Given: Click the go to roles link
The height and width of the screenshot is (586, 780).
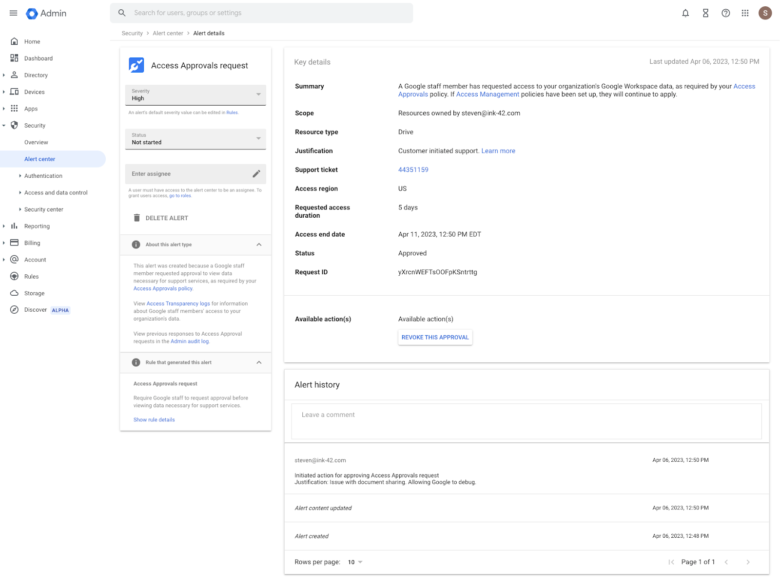Looking at the screenshot, I should (x=180, y=195).
